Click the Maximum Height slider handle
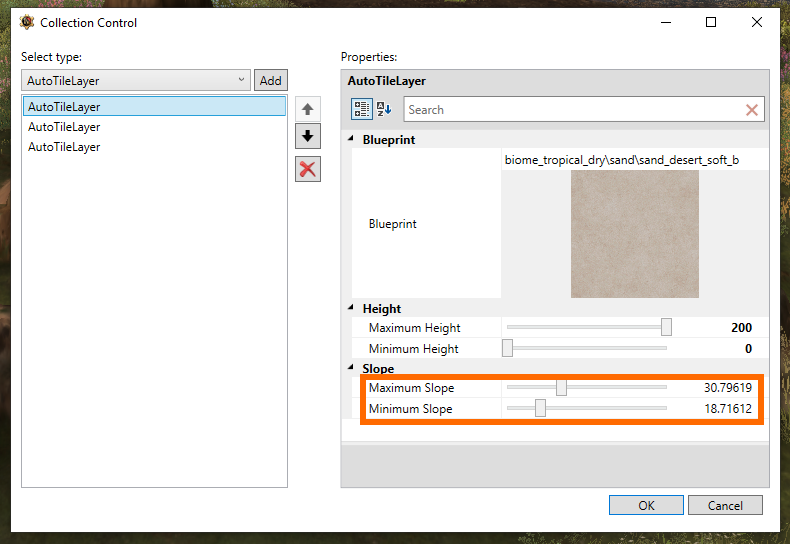This screenshot has height=544, width=790. pyautogui.click(x=666, y=327)
